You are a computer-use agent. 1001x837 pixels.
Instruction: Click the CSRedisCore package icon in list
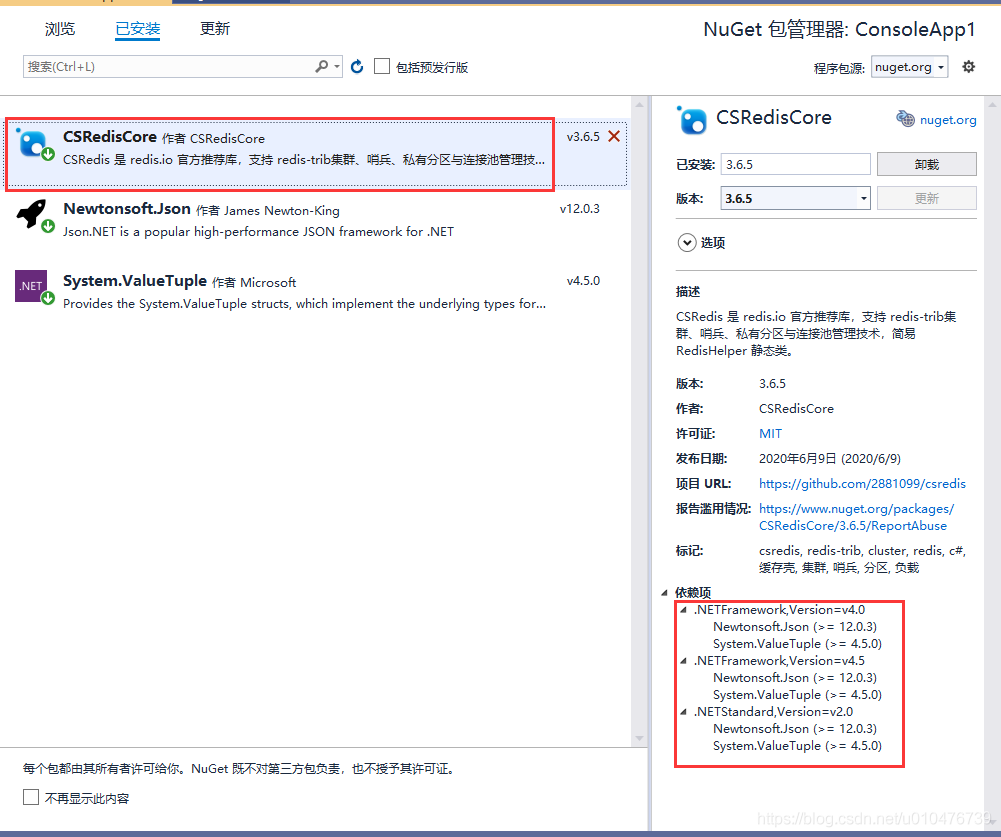click(34, 144)
